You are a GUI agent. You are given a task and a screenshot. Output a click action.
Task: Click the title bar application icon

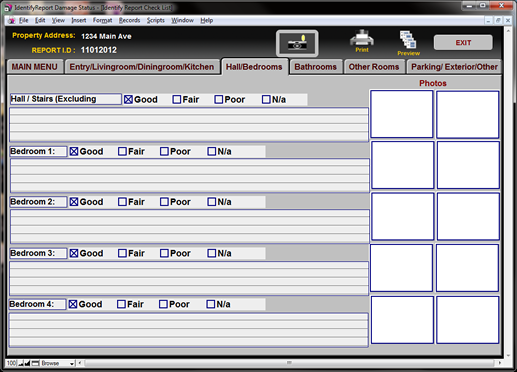point(8,8)
